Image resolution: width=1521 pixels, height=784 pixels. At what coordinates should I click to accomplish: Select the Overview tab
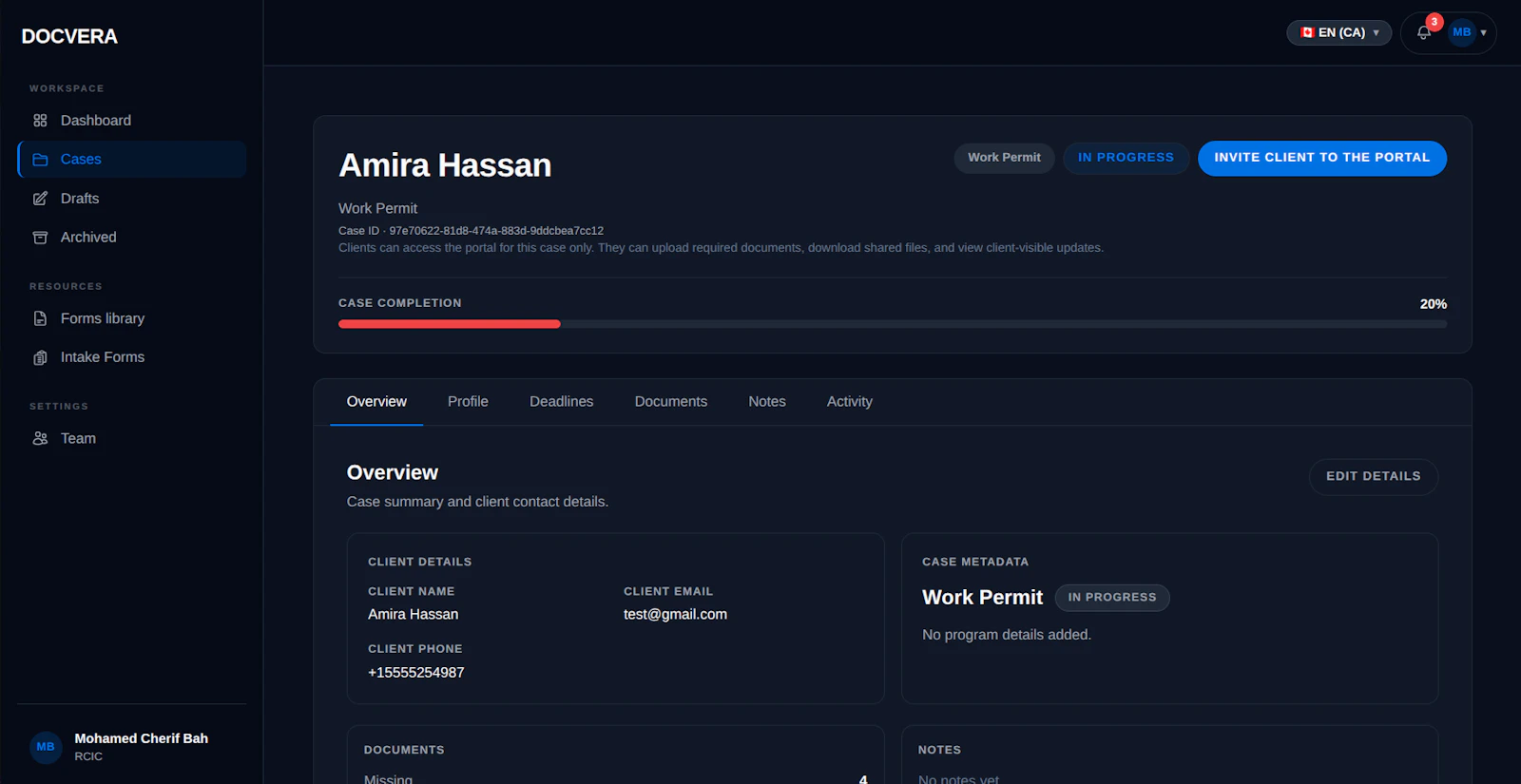(x=376, y=402)
